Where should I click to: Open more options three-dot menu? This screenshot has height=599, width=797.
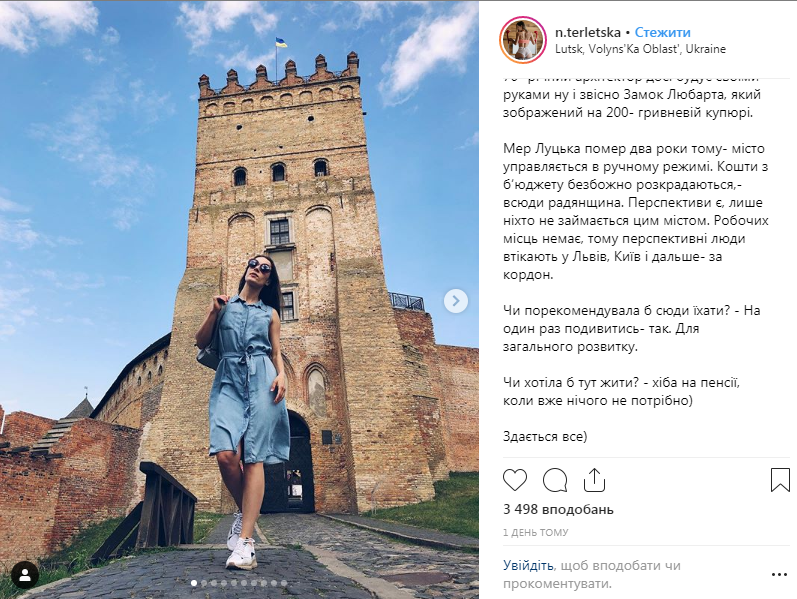779,575
